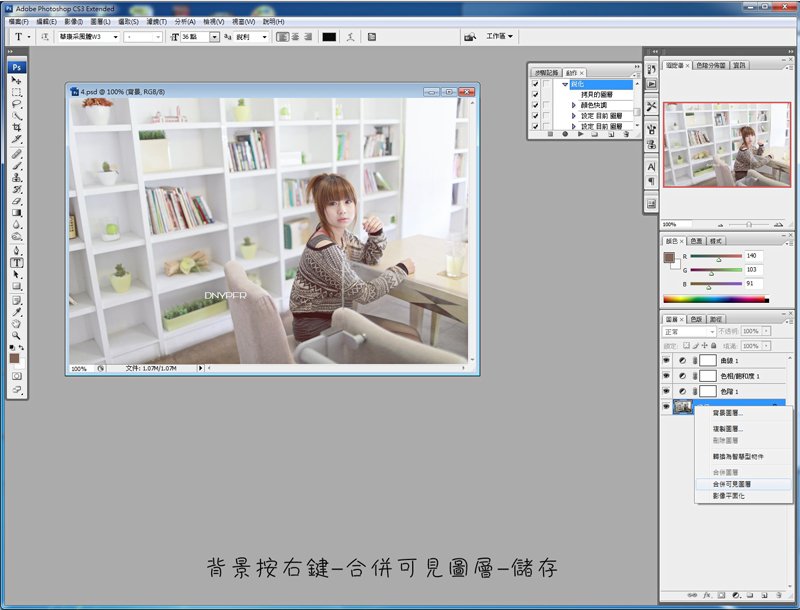This screenshot has height=610, width=800.
Task: Select the History Brush tool
Action: point(16,189)
